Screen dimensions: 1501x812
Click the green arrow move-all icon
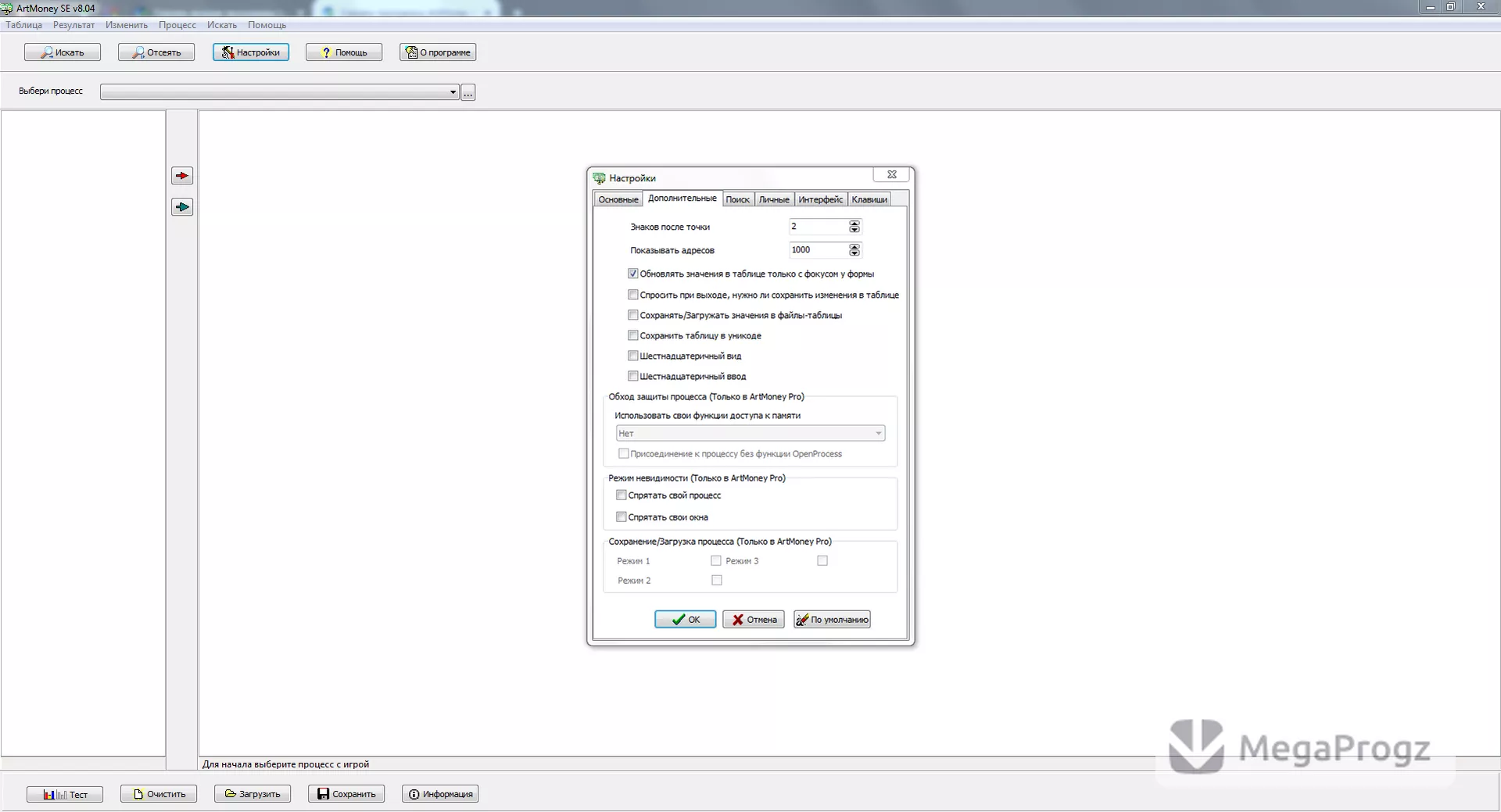pos(182,207)
